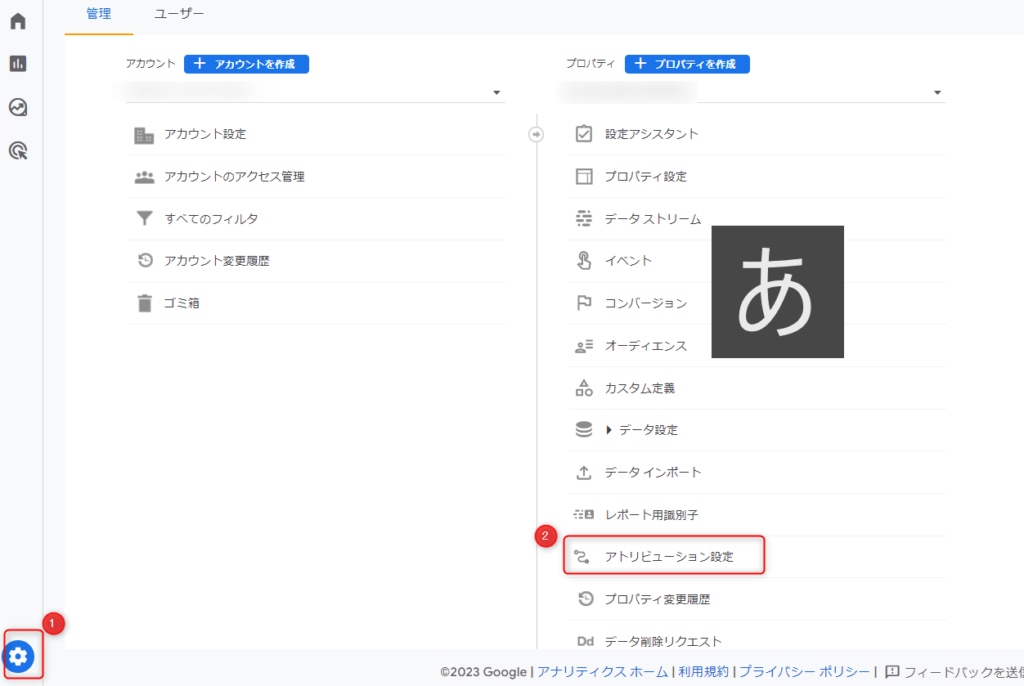
Task: Click the Admin gear icon
Action: coord(20,656)
